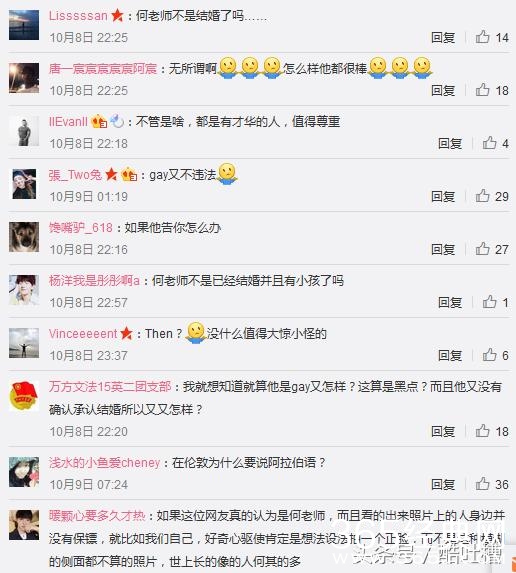Image resolution: width=516 pixels, height=573 pixels.
Task: Reply to Lisssssan's comment via 回复
Action: tap(443, 37)
